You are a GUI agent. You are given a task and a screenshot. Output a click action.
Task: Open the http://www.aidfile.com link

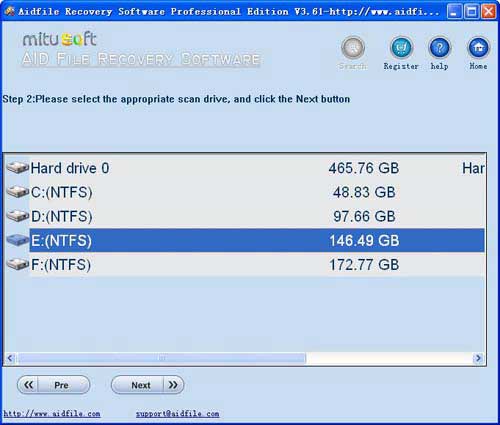(x=52, y=414)
